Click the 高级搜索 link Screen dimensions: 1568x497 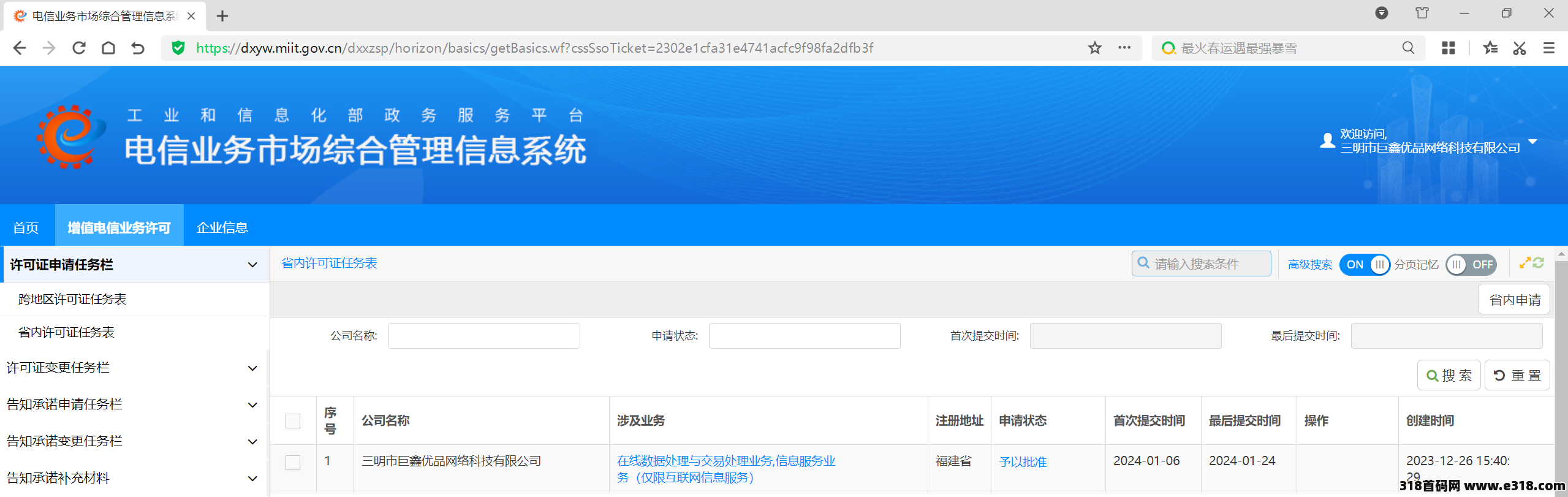click(x=1310, y=265)
